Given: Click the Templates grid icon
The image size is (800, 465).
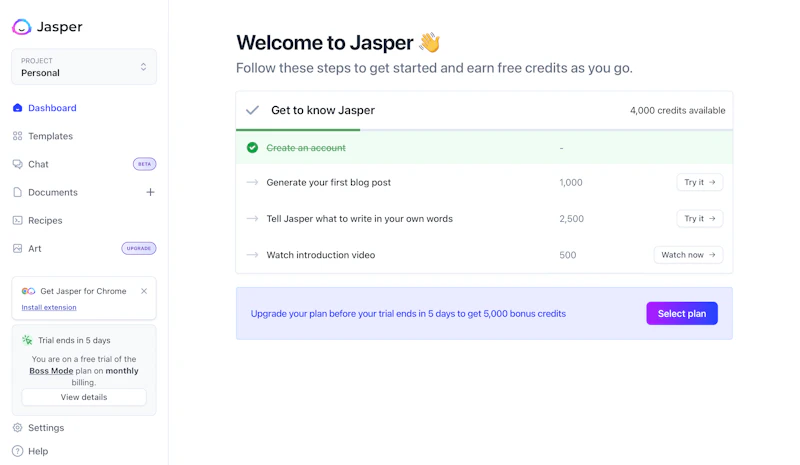Looking at the screenshot, I should click(x=17, y=136).
